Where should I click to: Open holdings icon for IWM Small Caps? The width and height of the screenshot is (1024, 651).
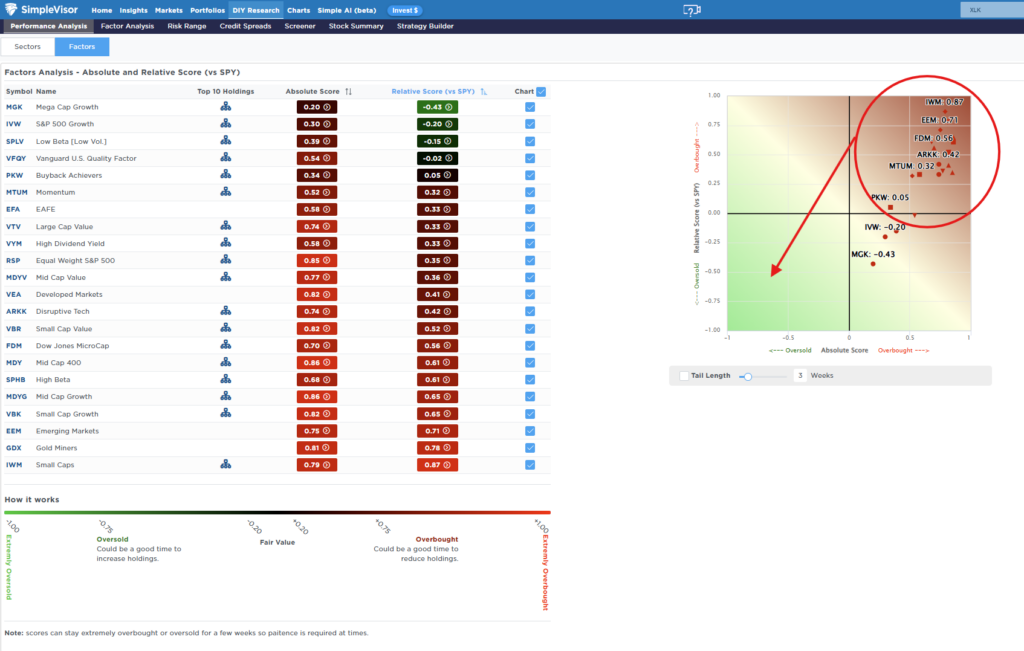226,464
